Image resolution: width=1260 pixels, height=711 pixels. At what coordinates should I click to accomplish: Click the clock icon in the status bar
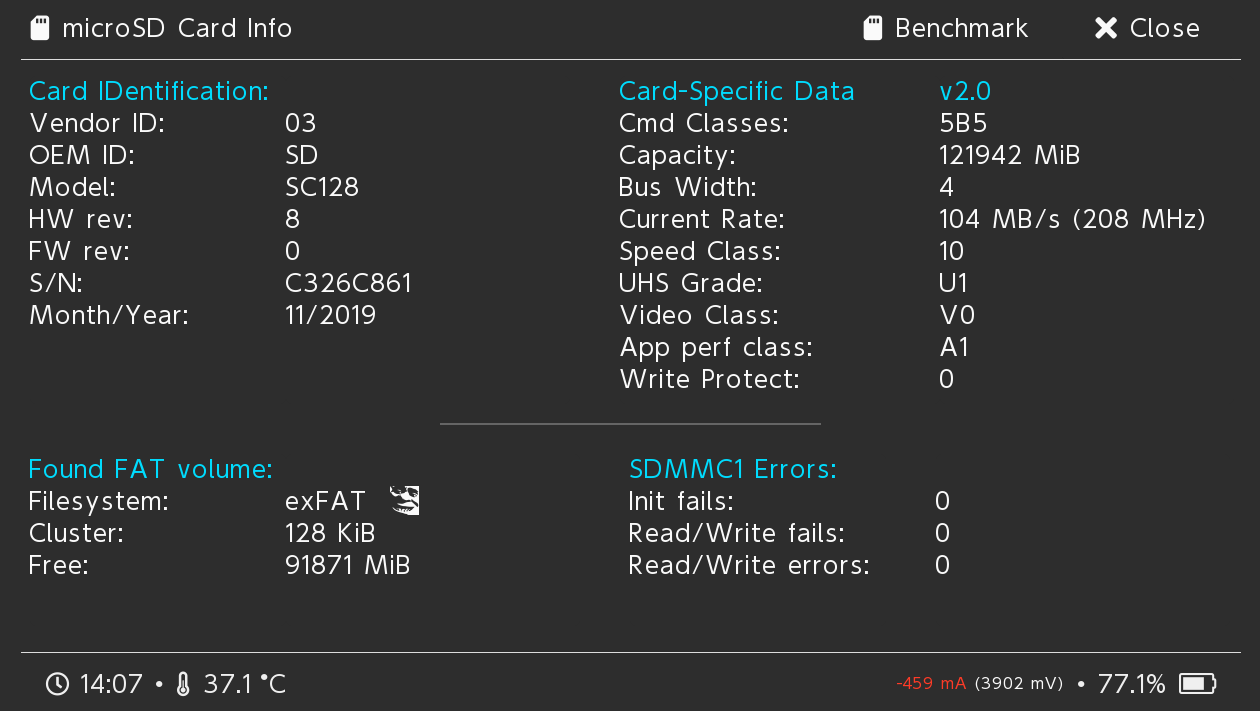tap(58, 683)
